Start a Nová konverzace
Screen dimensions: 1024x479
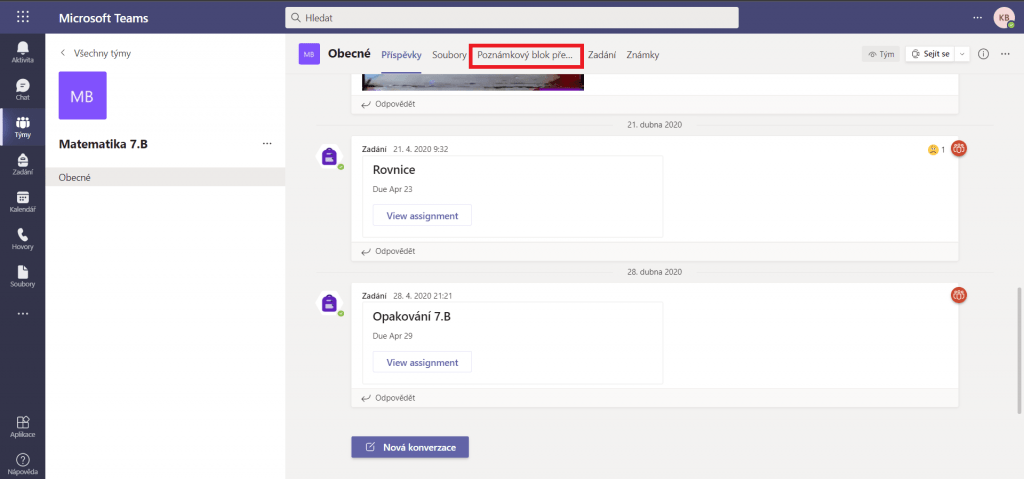click(410, 447)
